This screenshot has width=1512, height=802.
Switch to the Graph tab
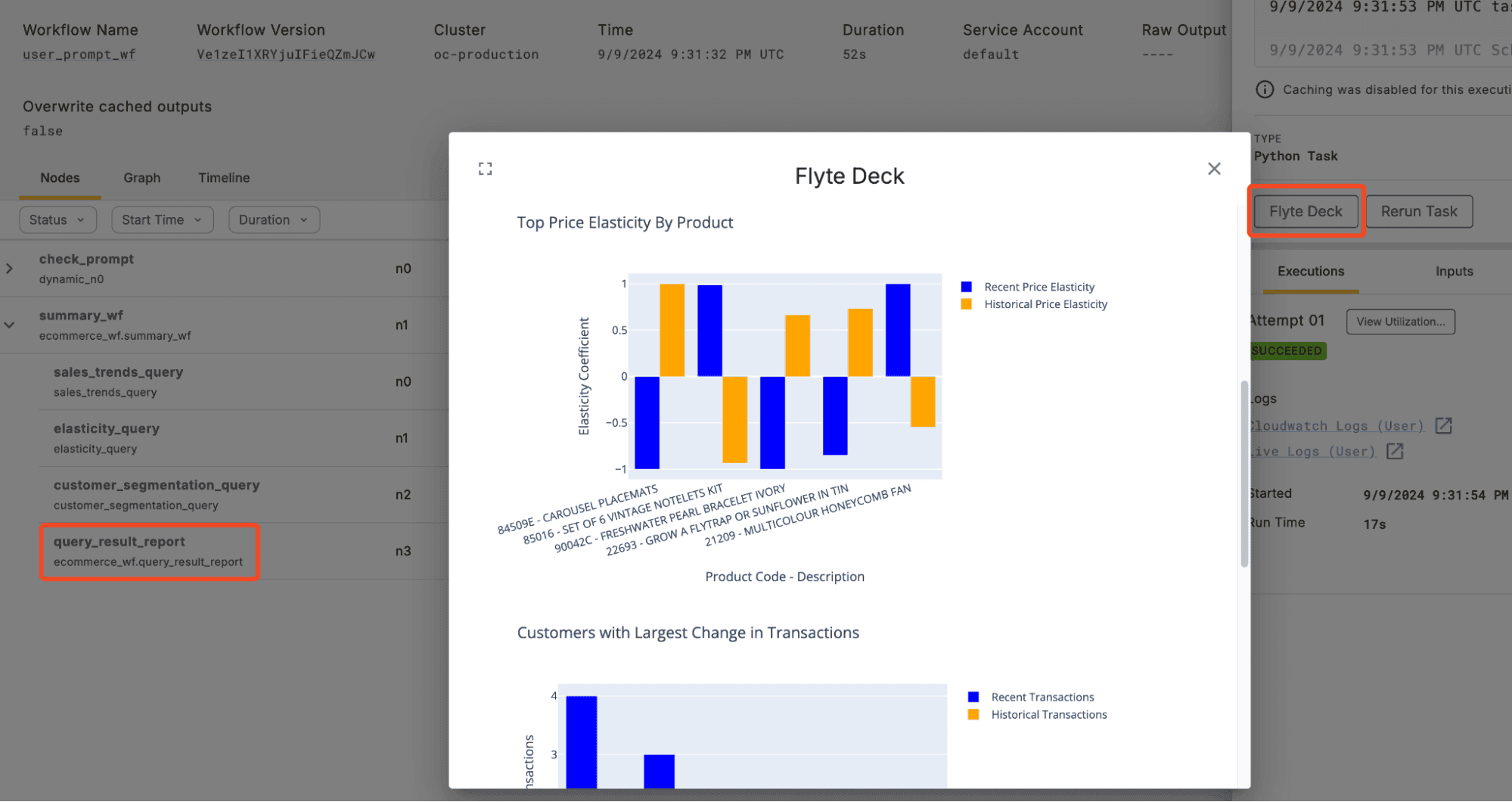tap(141, 178)
